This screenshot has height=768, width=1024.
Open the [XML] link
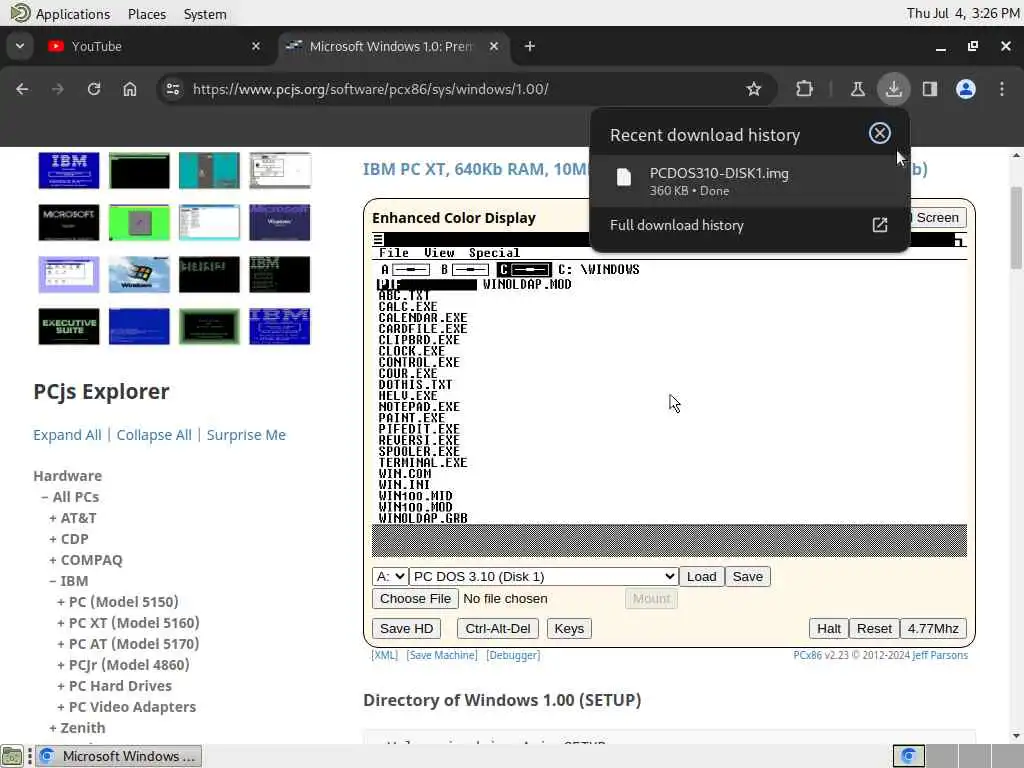click(x=384, y=655)
